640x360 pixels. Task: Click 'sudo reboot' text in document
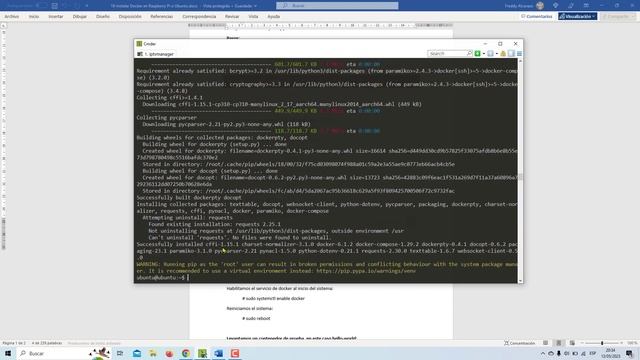click(x=256, y=318)
